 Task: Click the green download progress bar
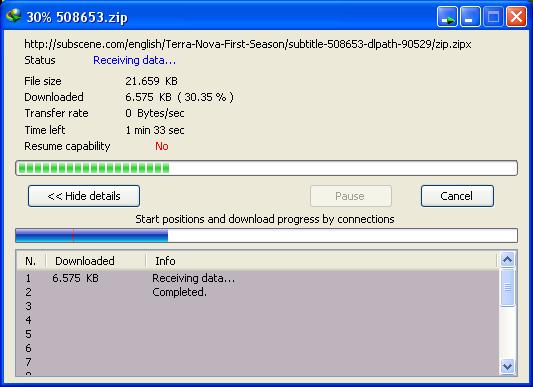coord(266,168)
